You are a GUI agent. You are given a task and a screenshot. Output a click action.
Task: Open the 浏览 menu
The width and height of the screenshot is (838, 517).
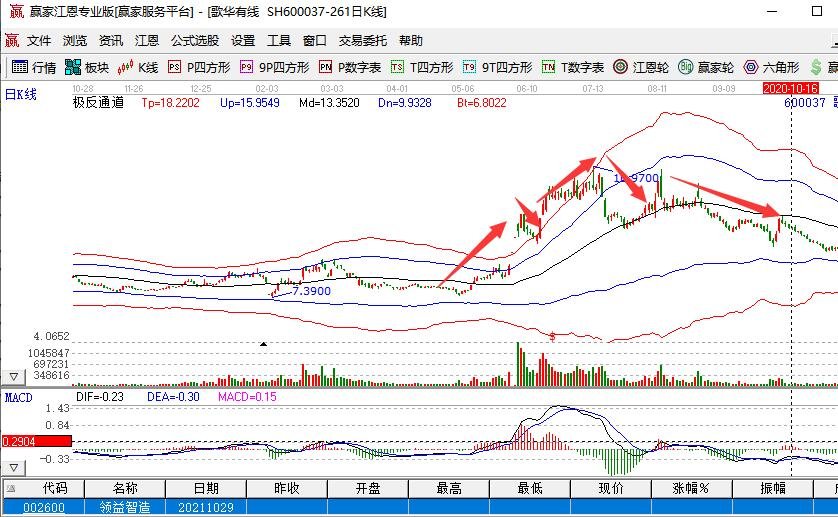click(x=74, y=41)
